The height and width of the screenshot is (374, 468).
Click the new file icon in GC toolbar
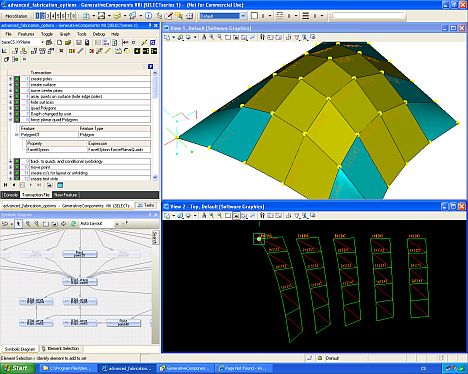(x=59, y=42)
